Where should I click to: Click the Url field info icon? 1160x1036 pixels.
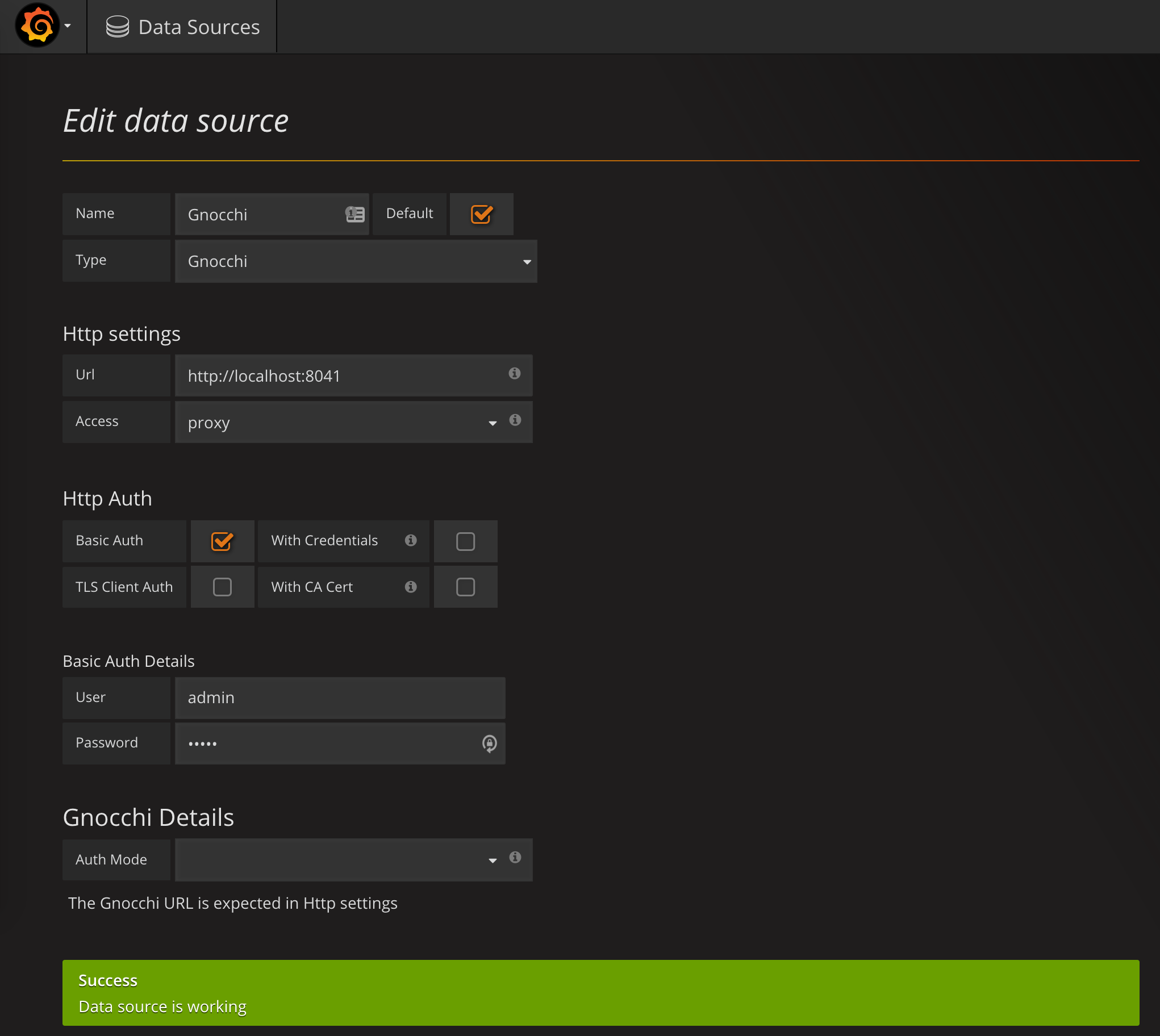[514, 373]
